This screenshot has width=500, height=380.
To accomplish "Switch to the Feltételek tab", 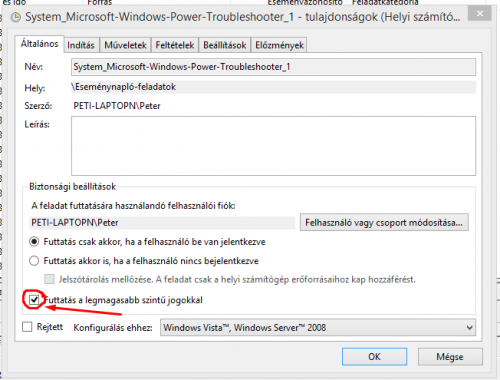I will 175,45.
